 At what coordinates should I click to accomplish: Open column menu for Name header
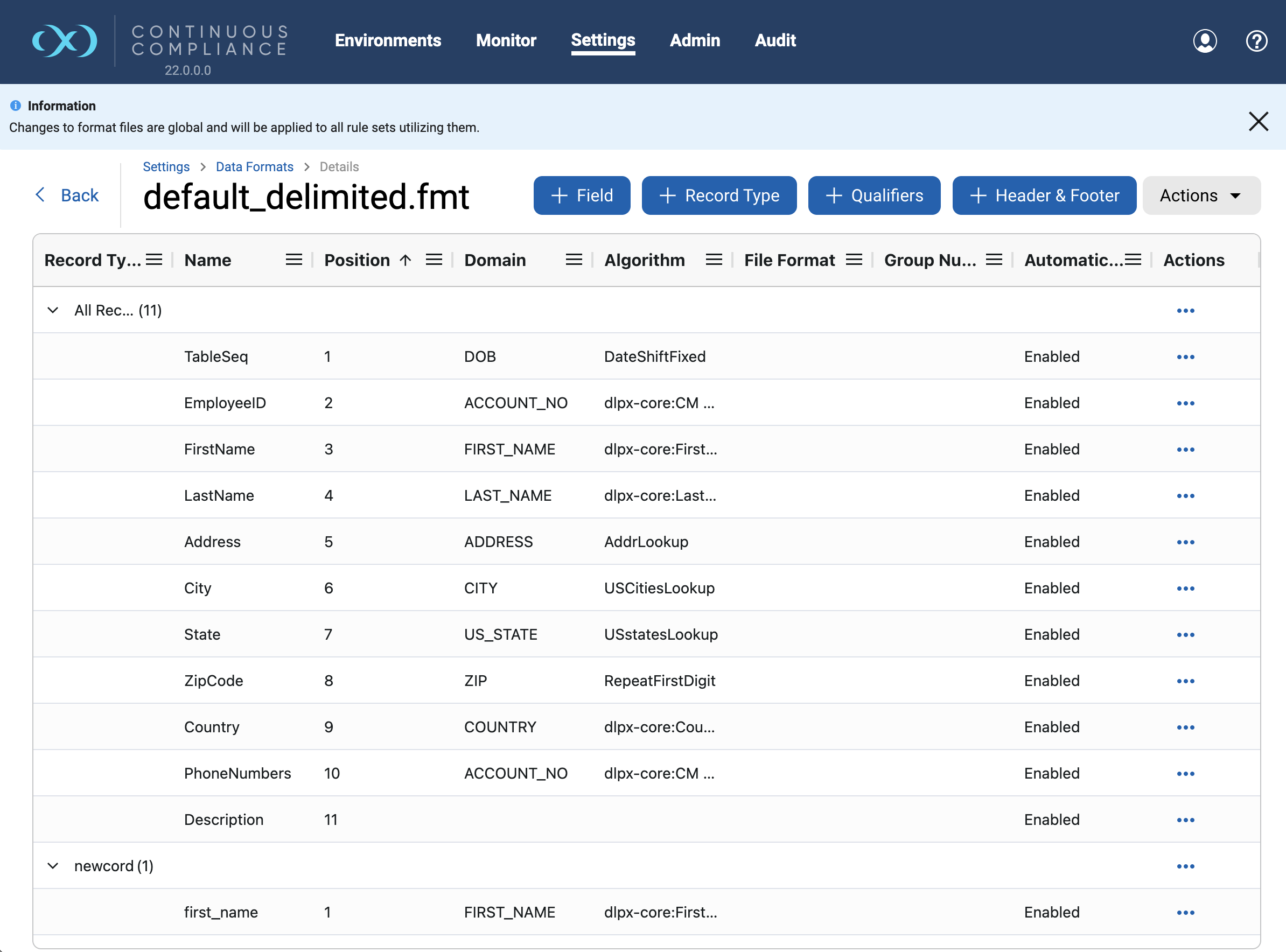293,260
